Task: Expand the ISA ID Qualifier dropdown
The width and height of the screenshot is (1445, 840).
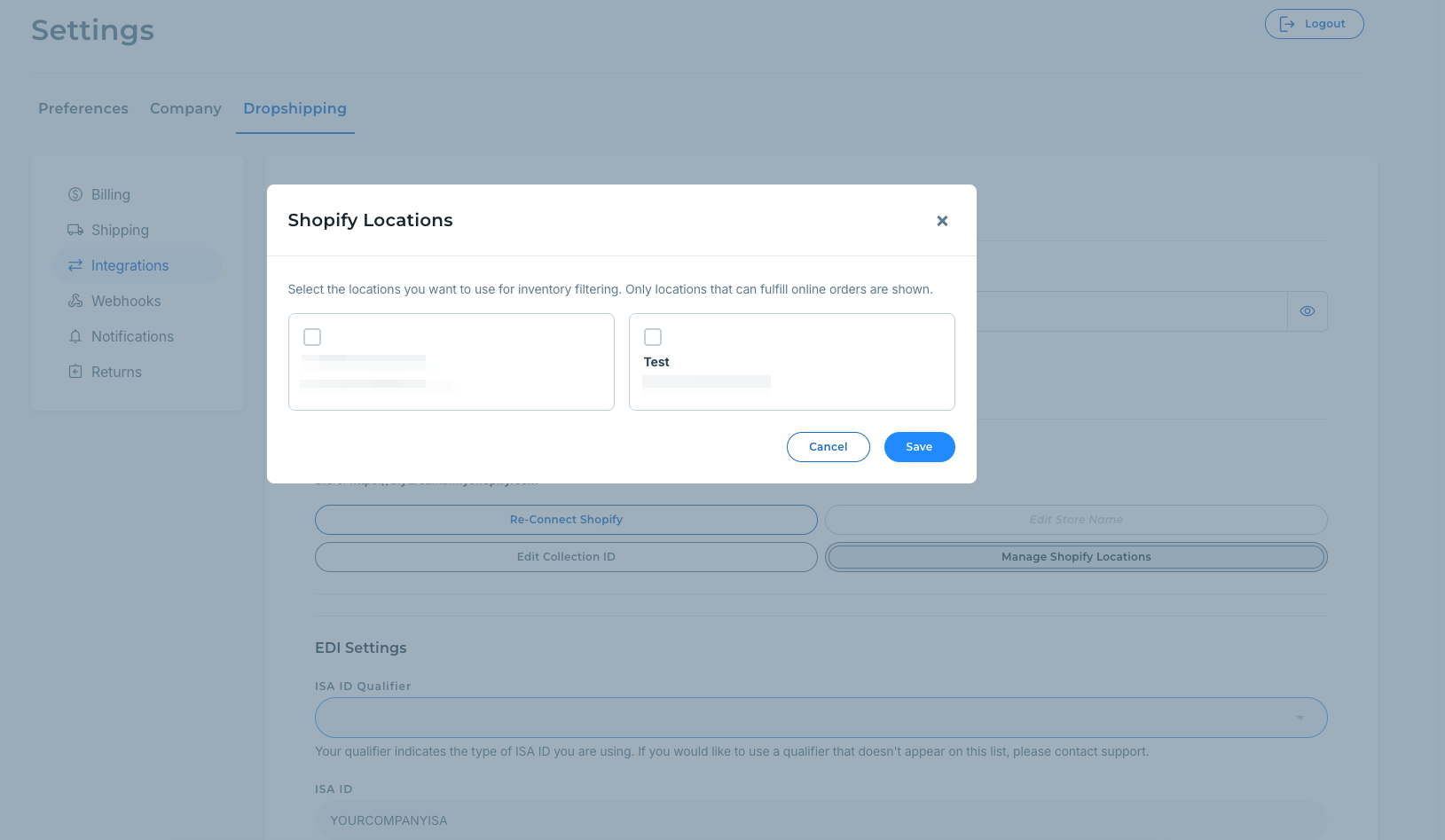Action: (x=1300, y=718)
